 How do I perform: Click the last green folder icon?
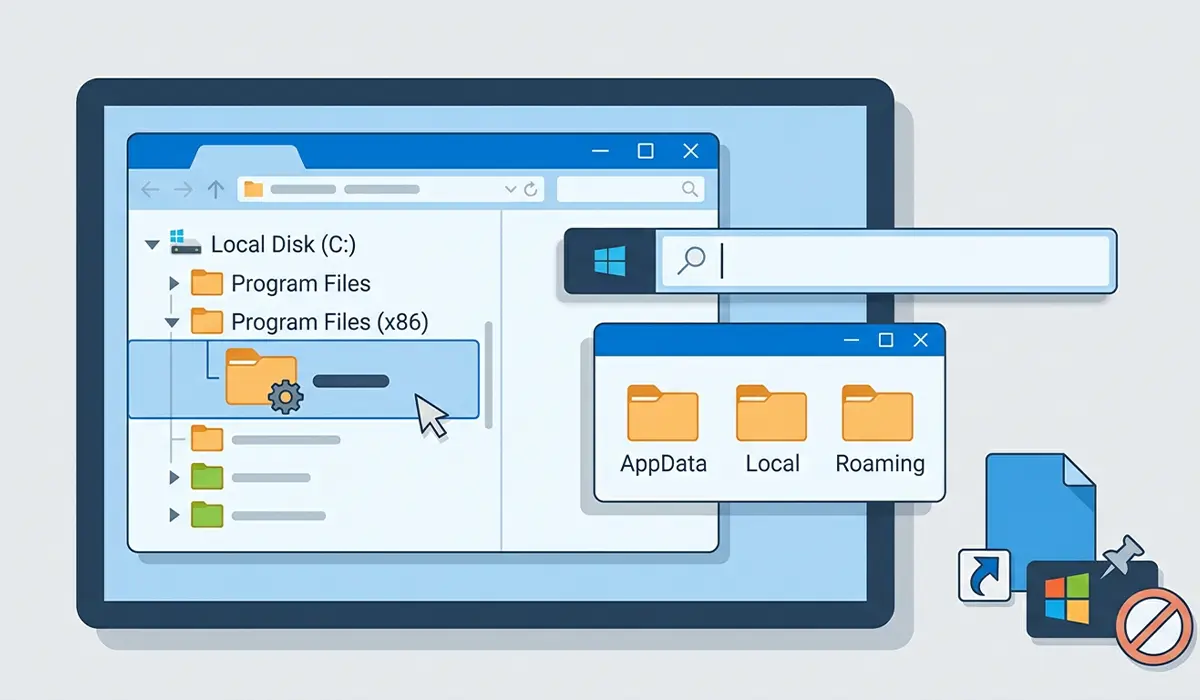tap(207, 514)
